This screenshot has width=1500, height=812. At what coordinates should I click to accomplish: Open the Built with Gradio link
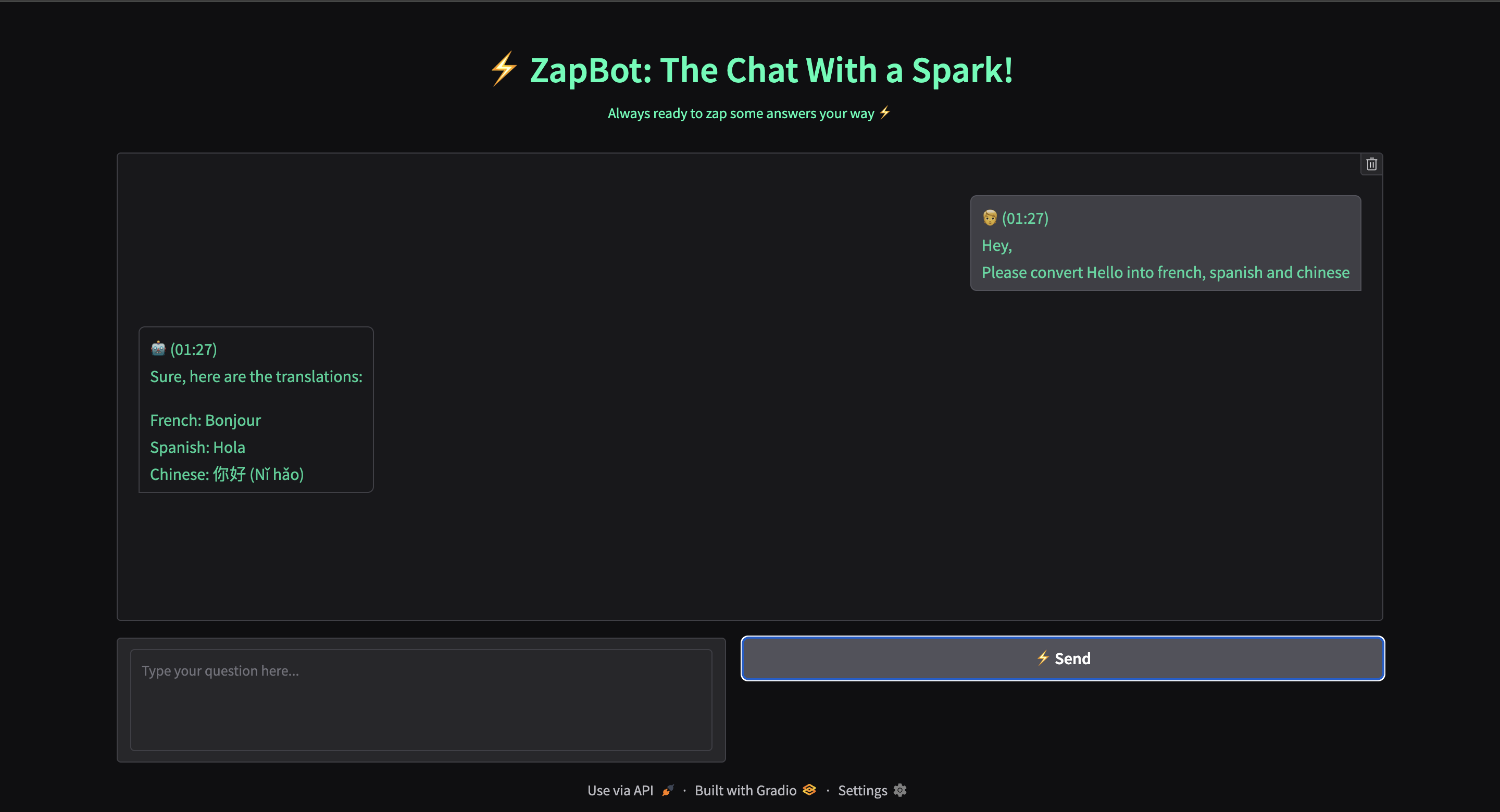click(x=745, y=791)
